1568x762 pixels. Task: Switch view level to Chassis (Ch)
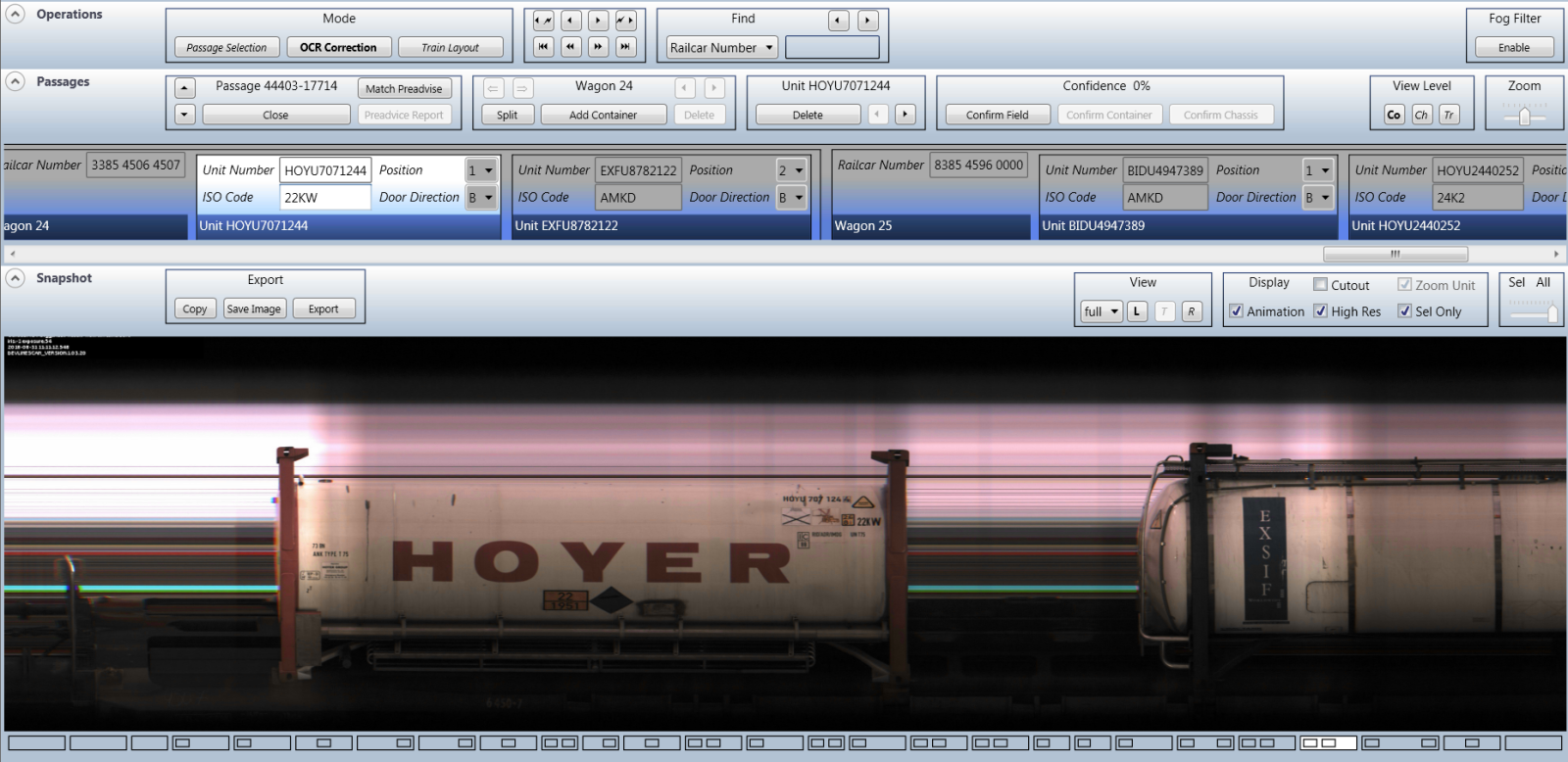[1421, 115]
